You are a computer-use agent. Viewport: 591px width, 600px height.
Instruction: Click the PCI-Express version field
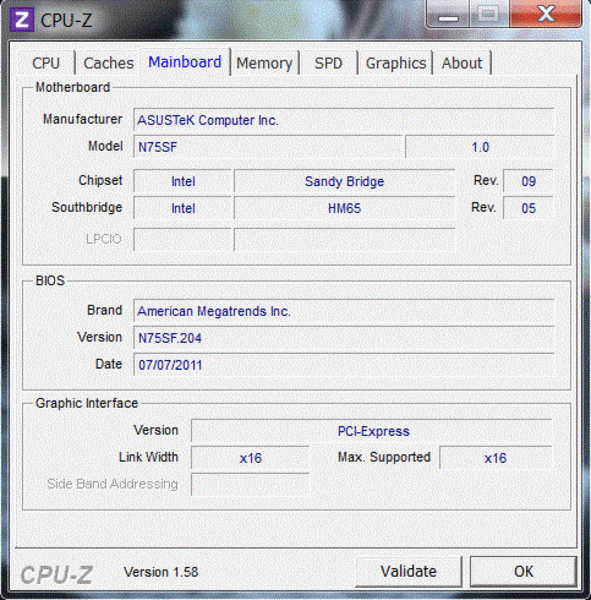(371, 431)
